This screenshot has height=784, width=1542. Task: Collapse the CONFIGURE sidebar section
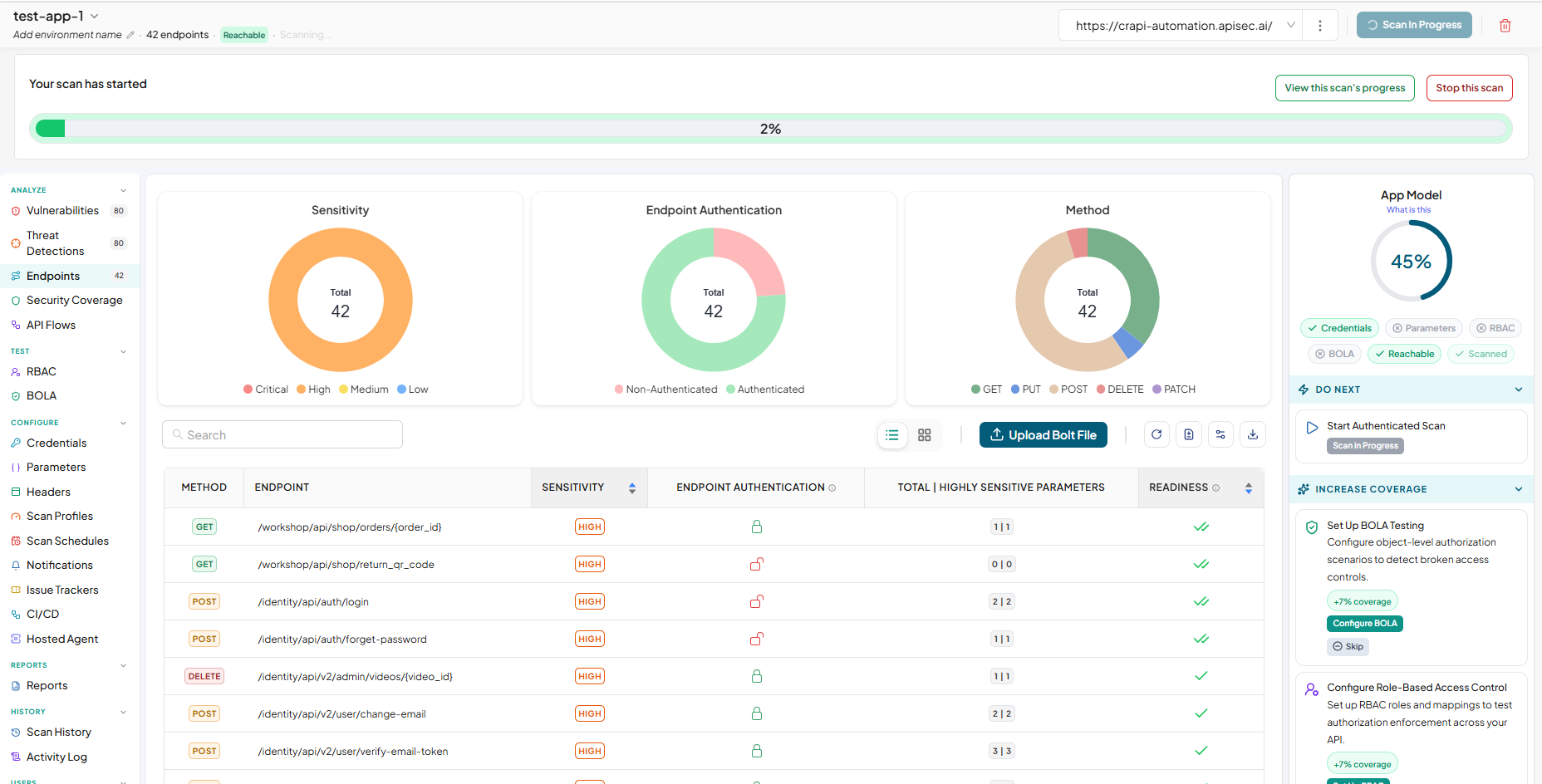pos(123,423)
